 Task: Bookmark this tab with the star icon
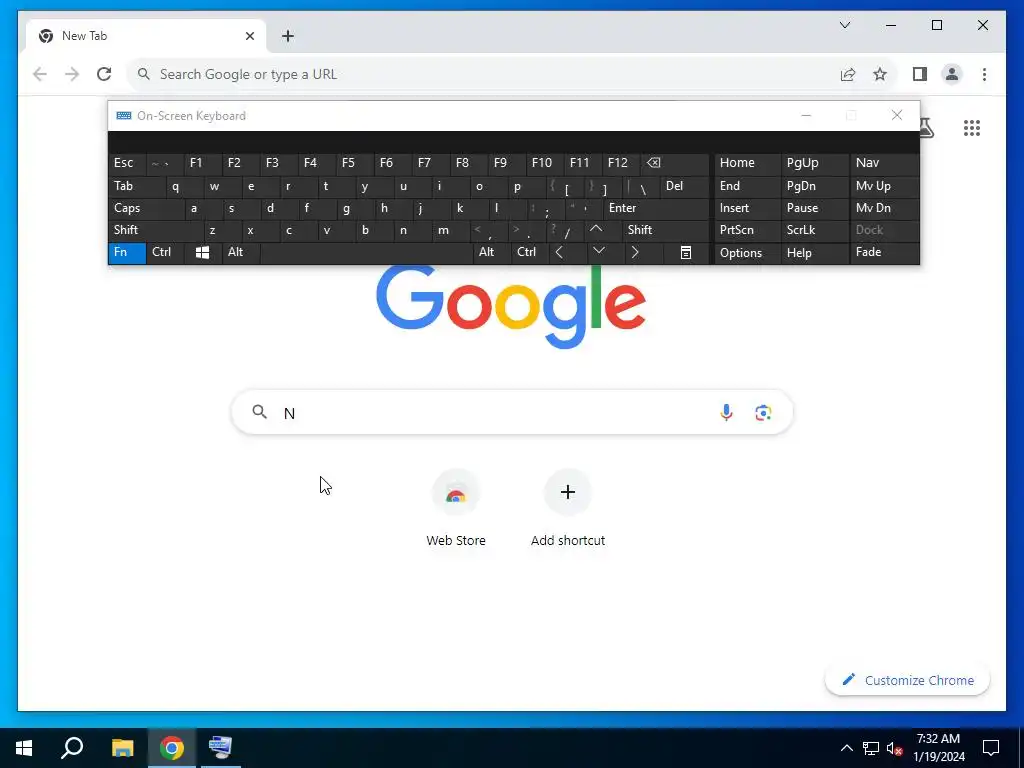point(880,74)
